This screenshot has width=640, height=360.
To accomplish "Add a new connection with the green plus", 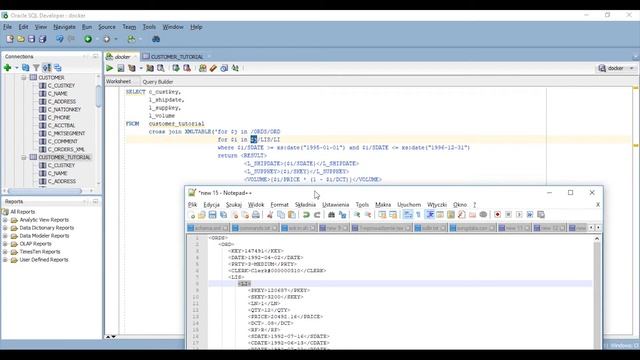I will (7, 68).
